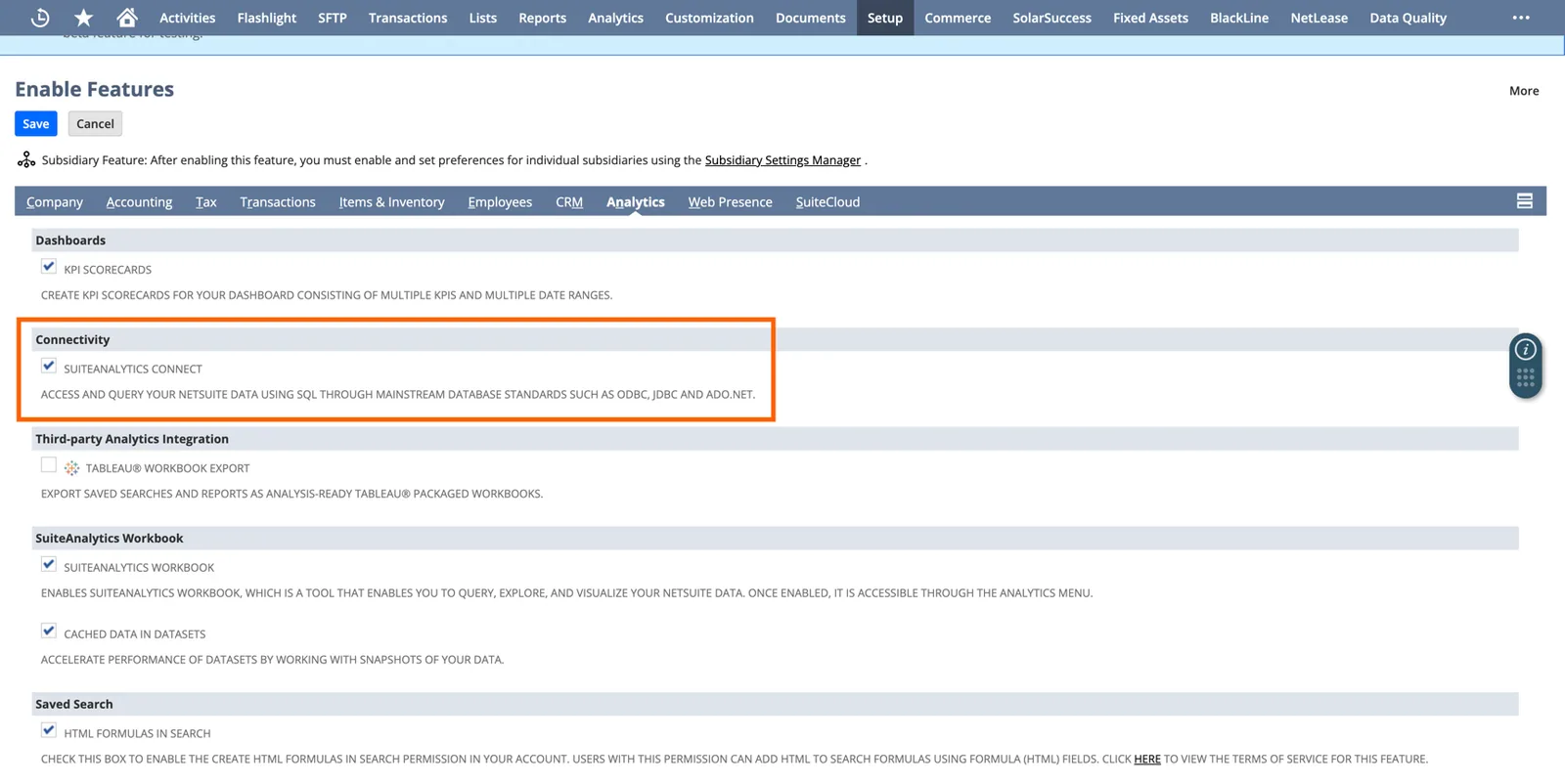
Task: Open the Documents navigation menu
Action: pos(810,18)
